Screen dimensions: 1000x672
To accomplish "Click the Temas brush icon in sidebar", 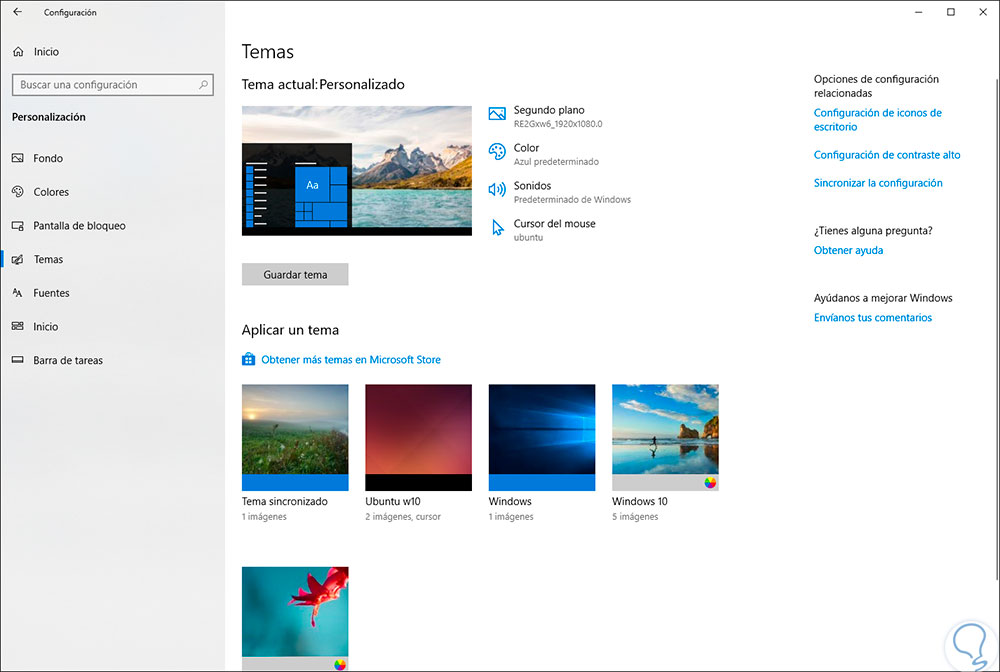I will coord(18,259).
